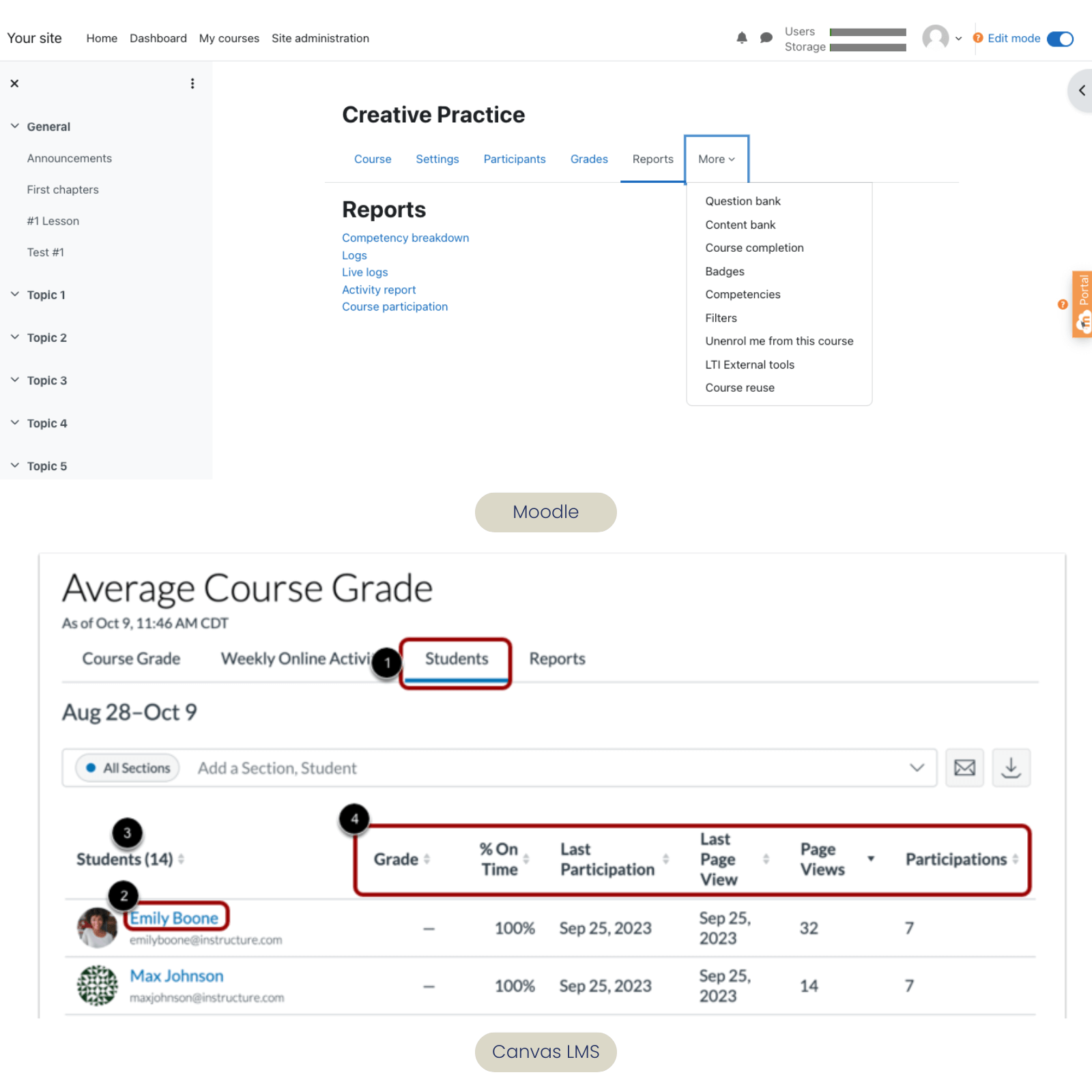Open Announcements in course index
The width and height of the screenshot is (1092, 1092).
tap(70, 158)
